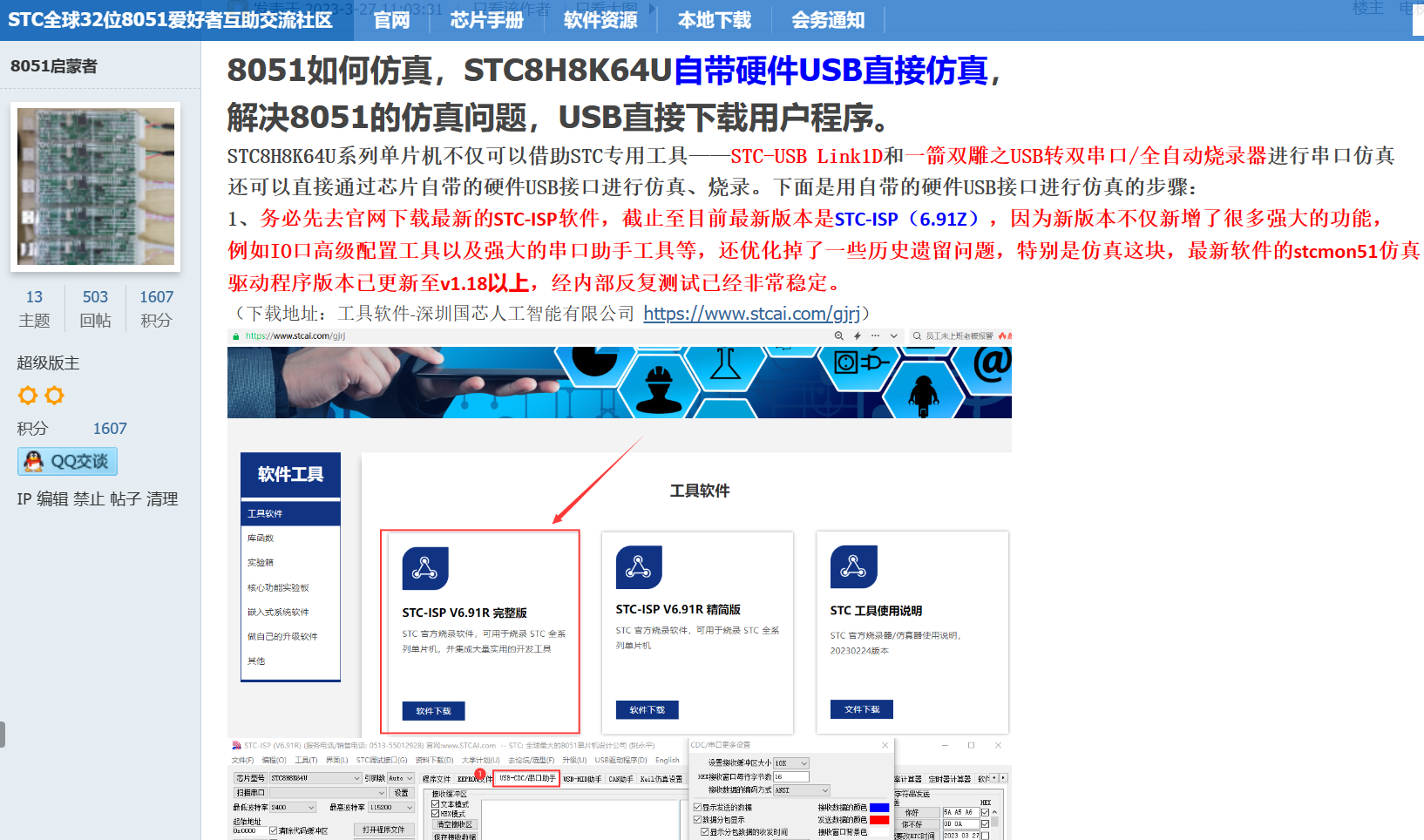Click the 超级版主 user group label
1424x840 pixels.
pos(48,363)
